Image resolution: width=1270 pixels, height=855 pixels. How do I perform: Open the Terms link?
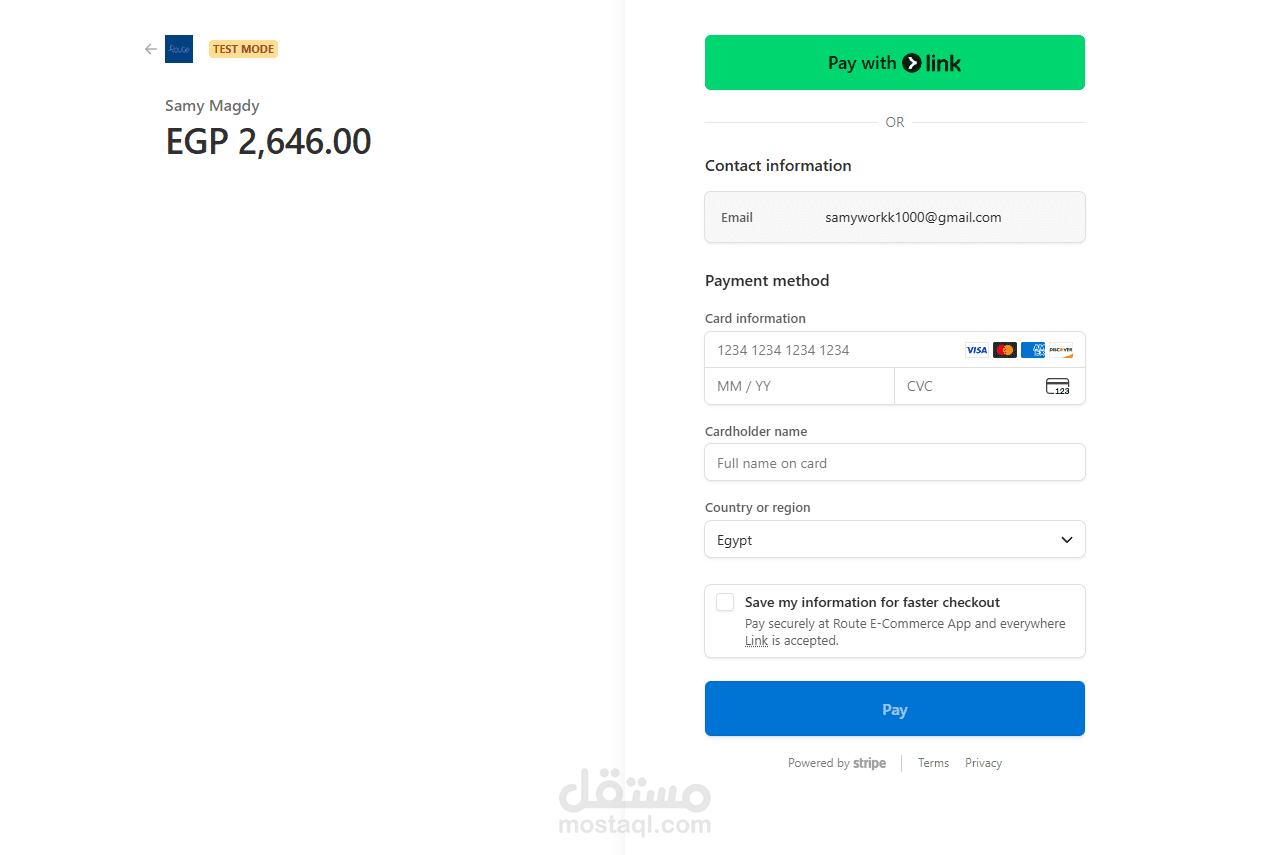[933, 763]
